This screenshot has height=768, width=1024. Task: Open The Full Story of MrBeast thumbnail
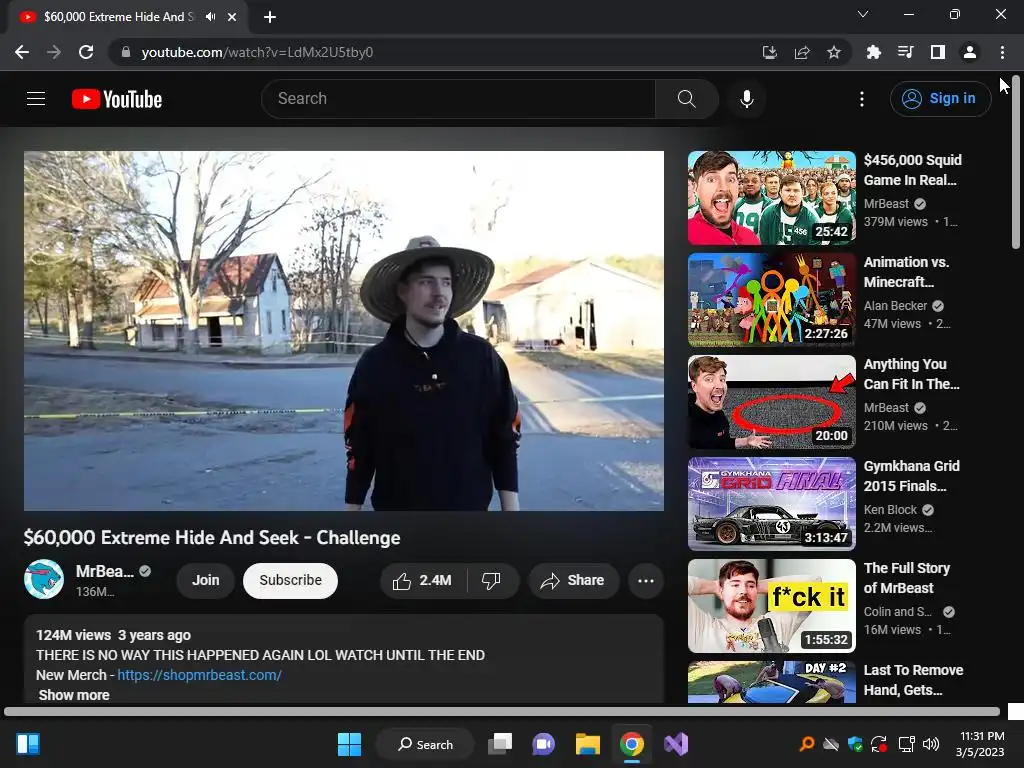pyautogui.click(x=771, y=605)
